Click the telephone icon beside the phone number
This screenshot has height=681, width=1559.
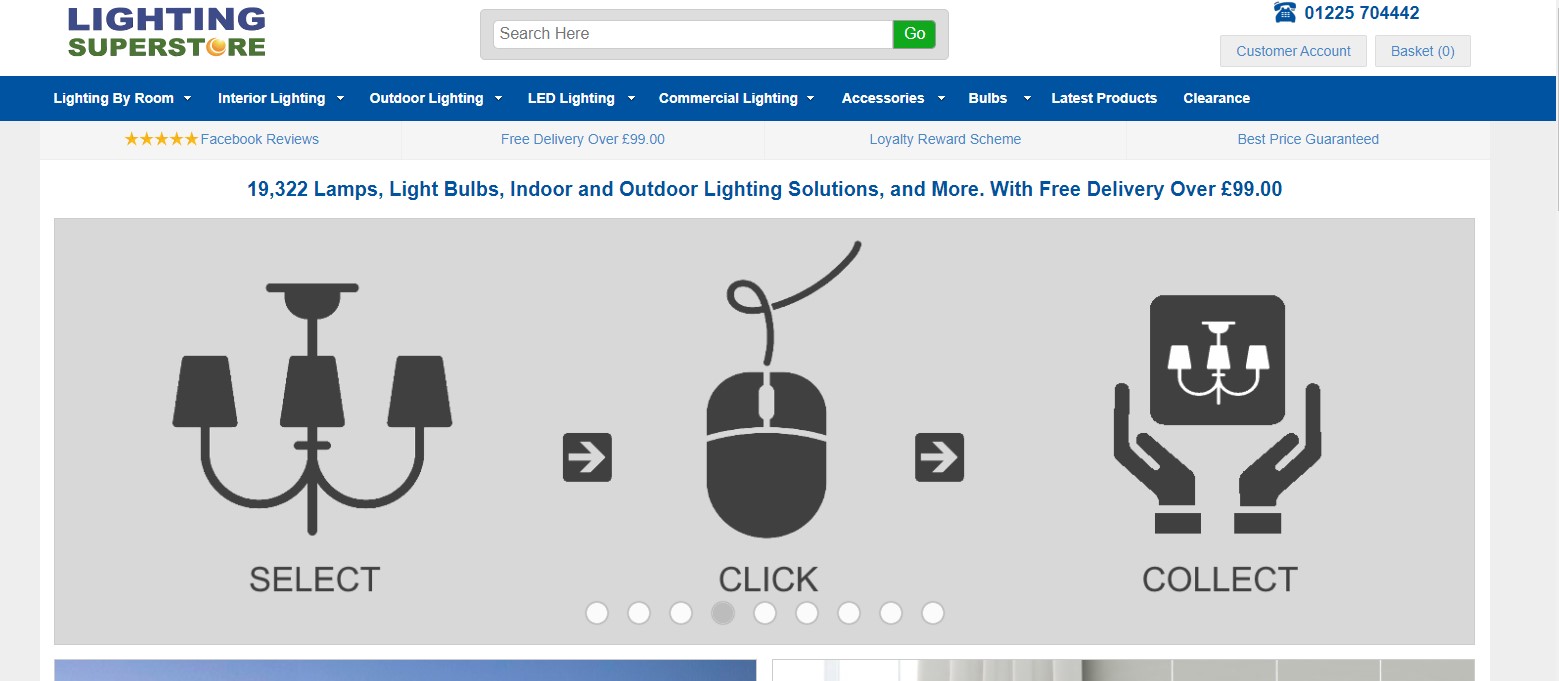[1285, 13]
